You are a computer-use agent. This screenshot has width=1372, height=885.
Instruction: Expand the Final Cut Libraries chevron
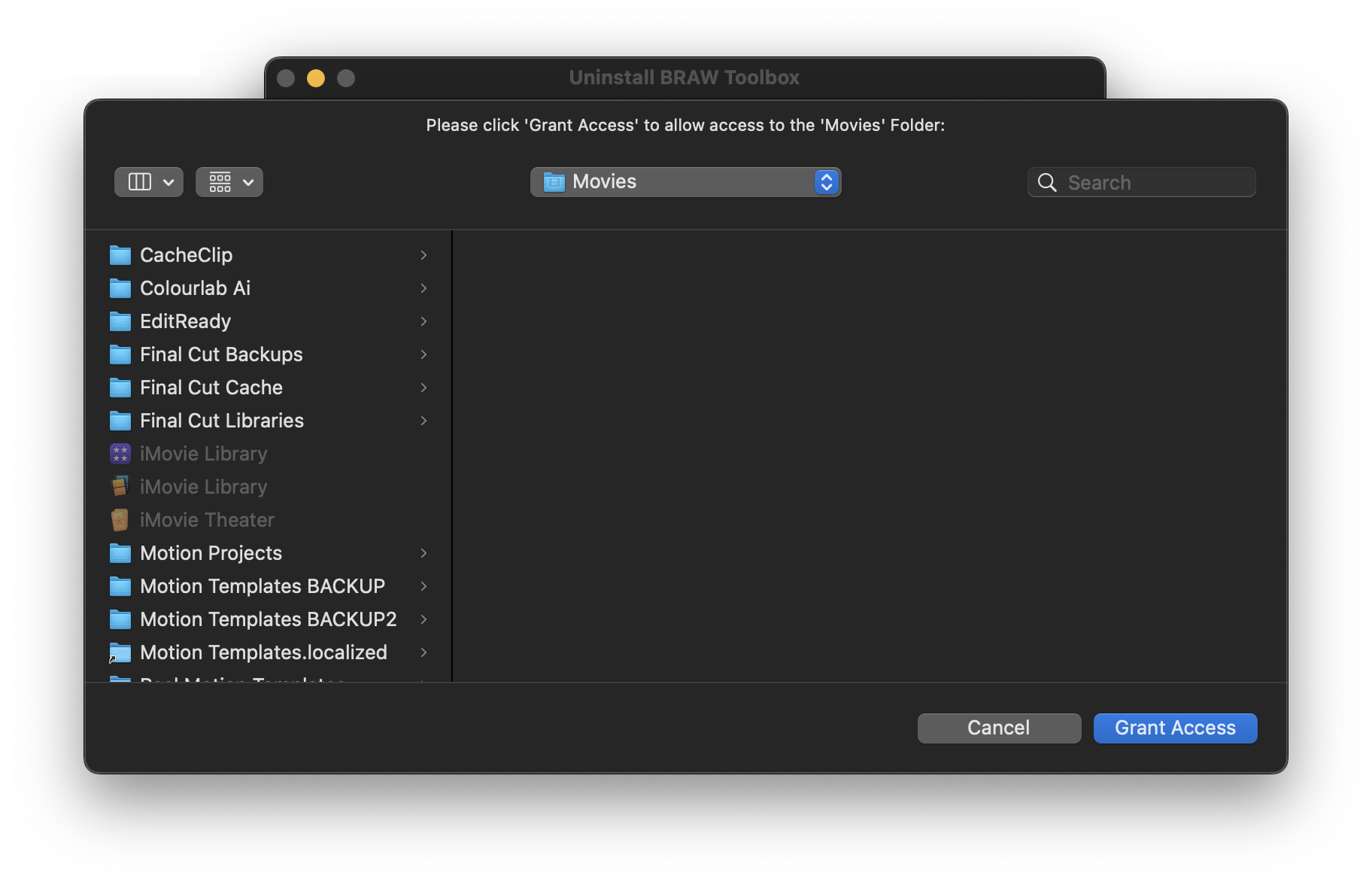point(423,421)
